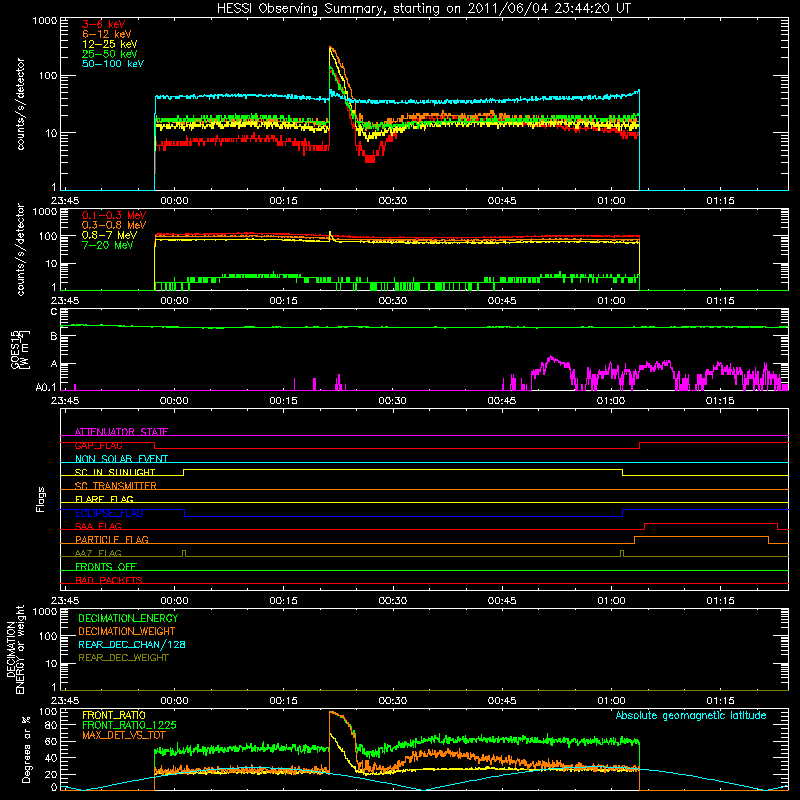
Task: Click the 0.8-7 MeV legend entry
Action: pos(109,235)
